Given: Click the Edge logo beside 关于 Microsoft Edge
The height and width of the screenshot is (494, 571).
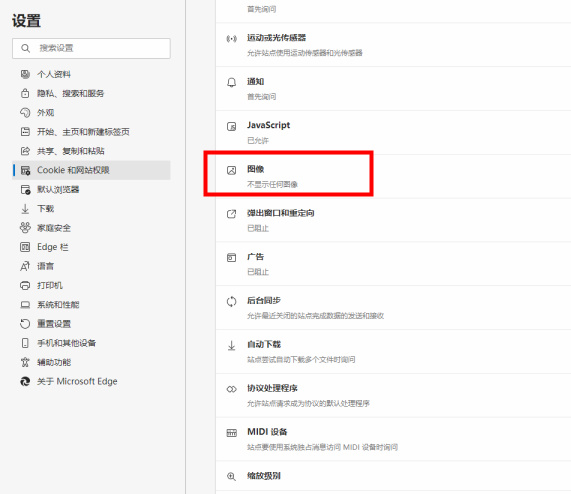Looking at the screenshot, I should coord(25,382).
